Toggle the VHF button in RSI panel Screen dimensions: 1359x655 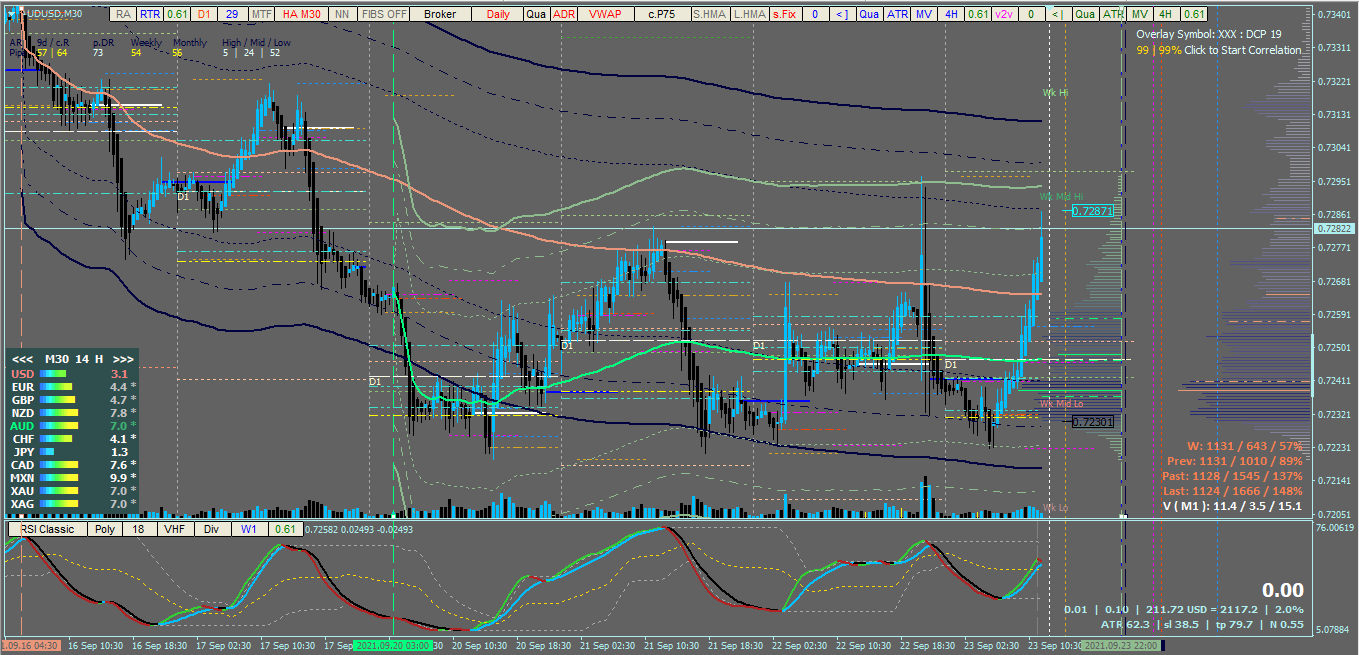click(x=174, y=529)
